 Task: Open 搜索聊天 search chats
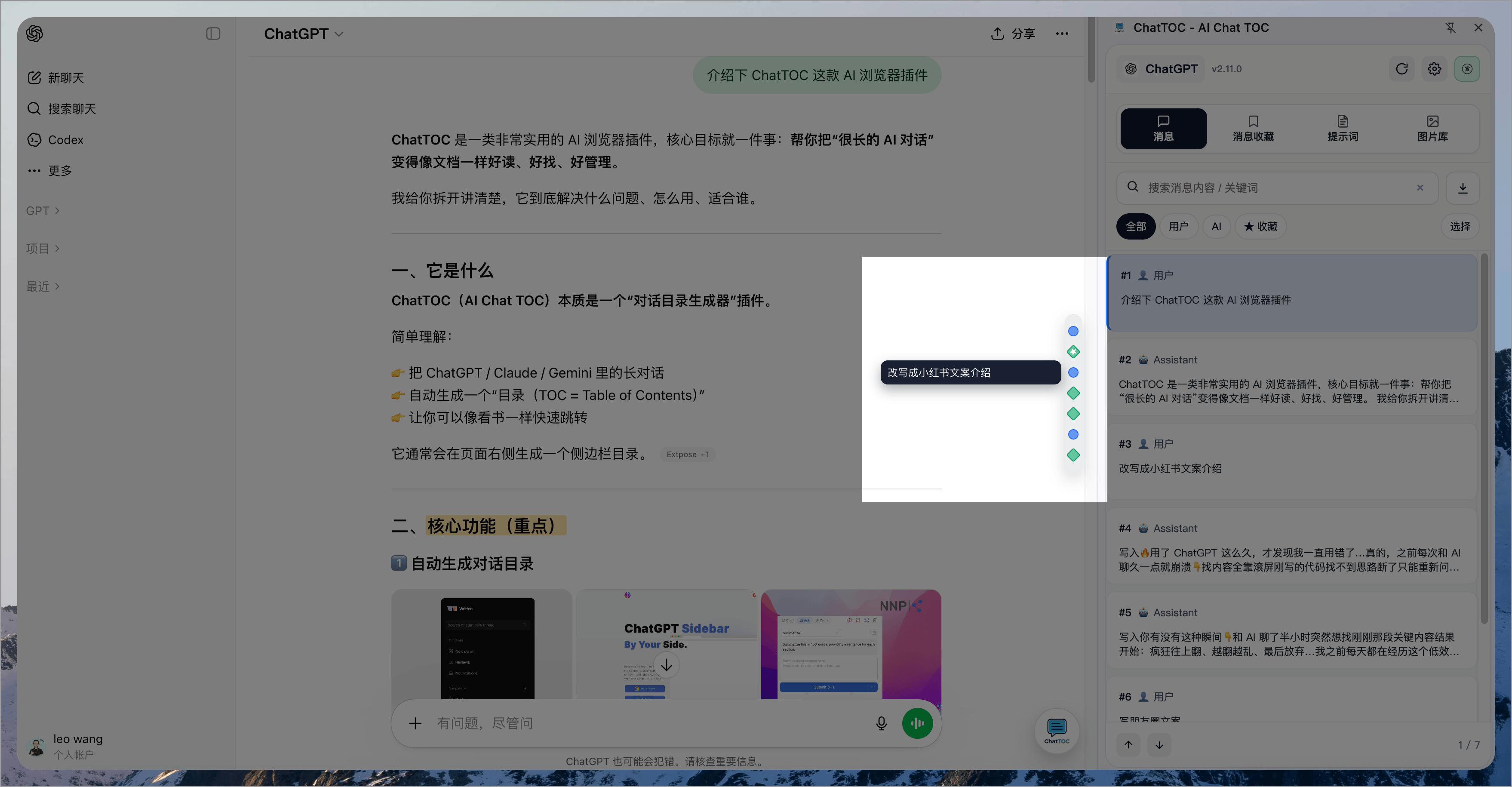[61, 108]
